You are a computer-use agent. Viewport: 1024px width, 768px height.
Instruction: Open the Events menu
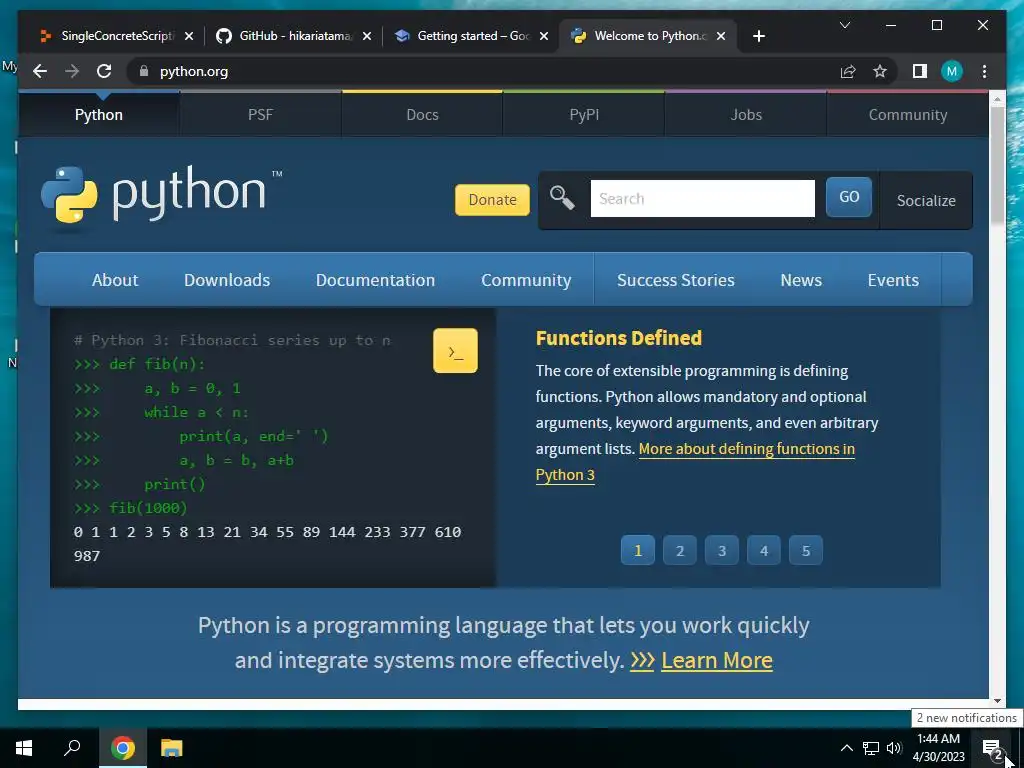(893, 280)
